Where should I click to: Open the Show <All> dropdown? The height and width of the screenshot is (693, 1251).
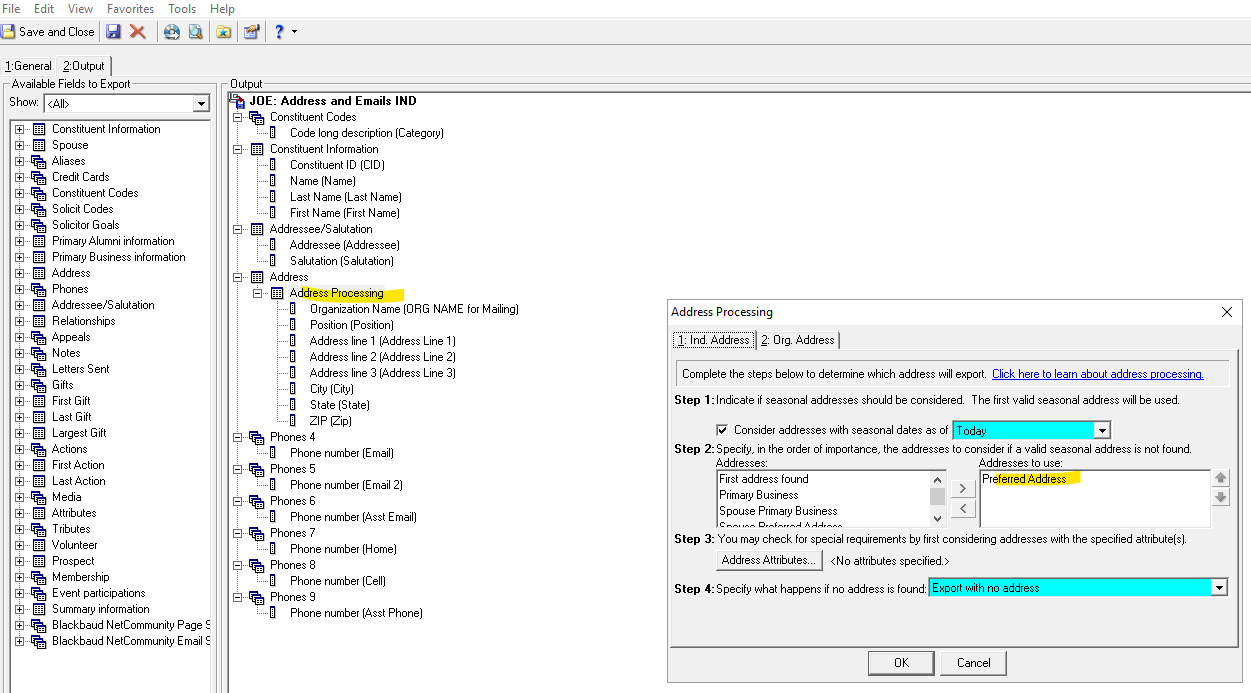click(201, 104)
